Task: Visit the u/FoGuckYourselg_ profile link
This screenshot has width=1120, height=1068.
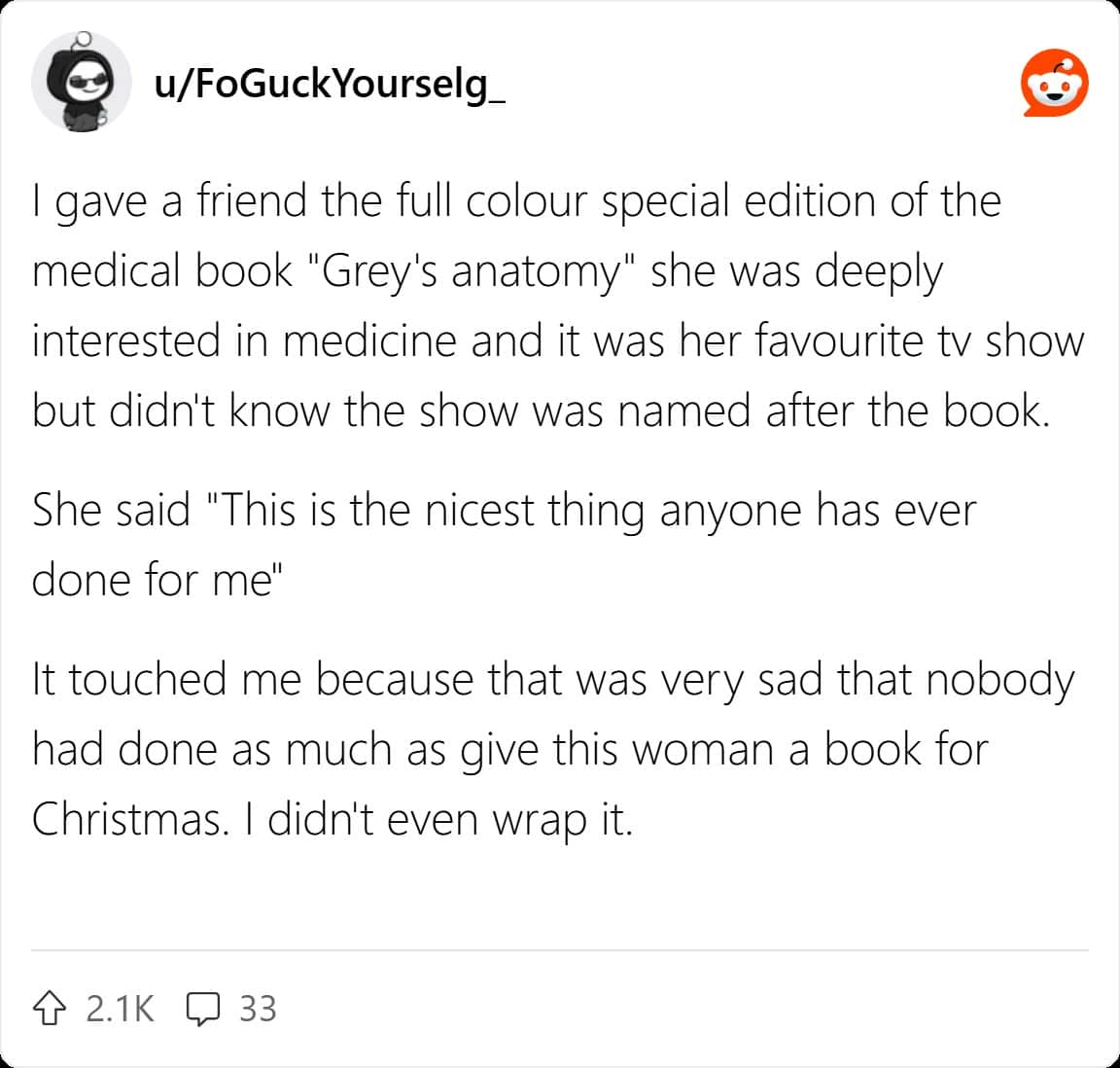Action: pos(330,84)
